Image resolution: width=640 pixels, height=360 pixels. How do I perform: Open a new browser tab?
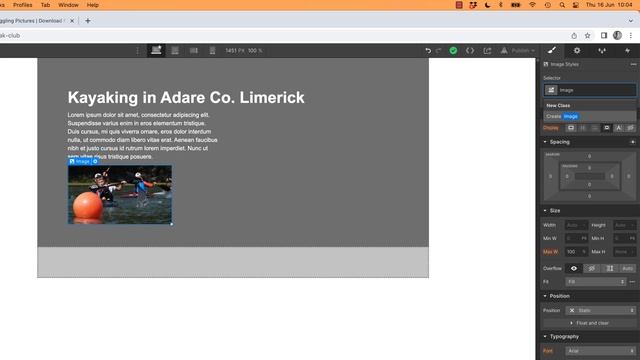(88, 21)
